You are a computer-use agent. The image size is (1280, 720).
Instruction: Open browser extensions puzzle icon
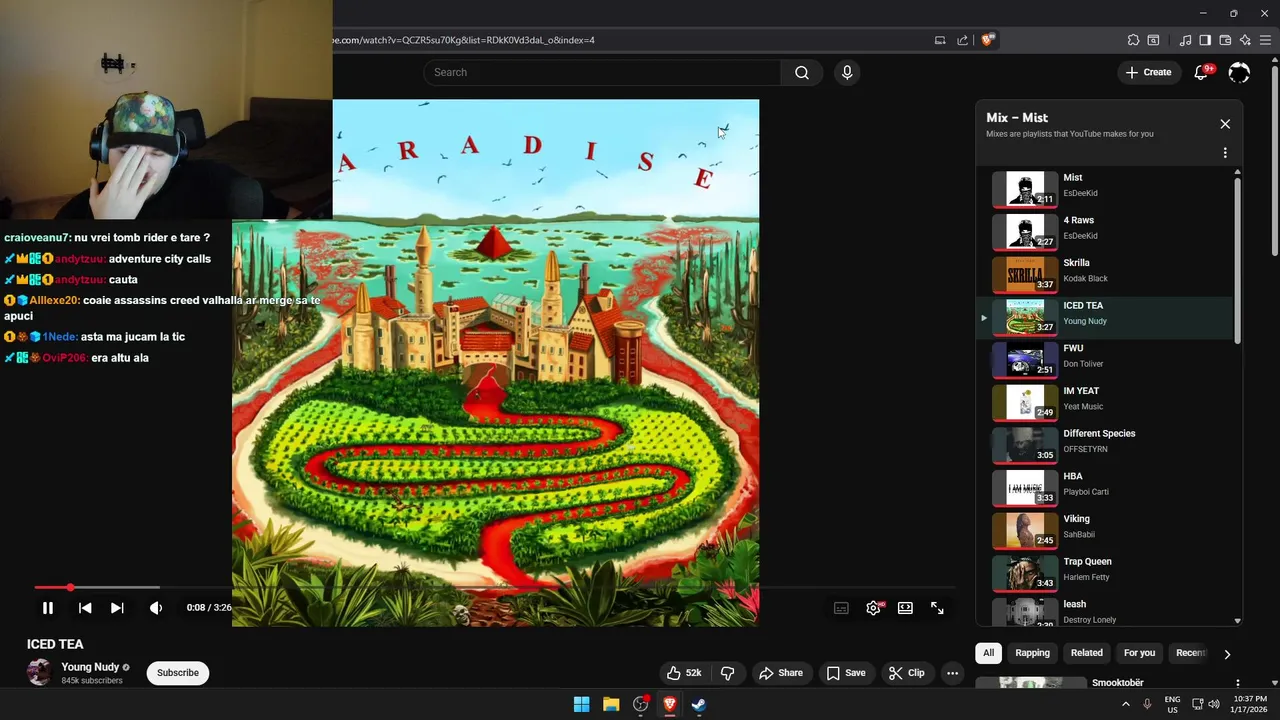point(1133,40)
